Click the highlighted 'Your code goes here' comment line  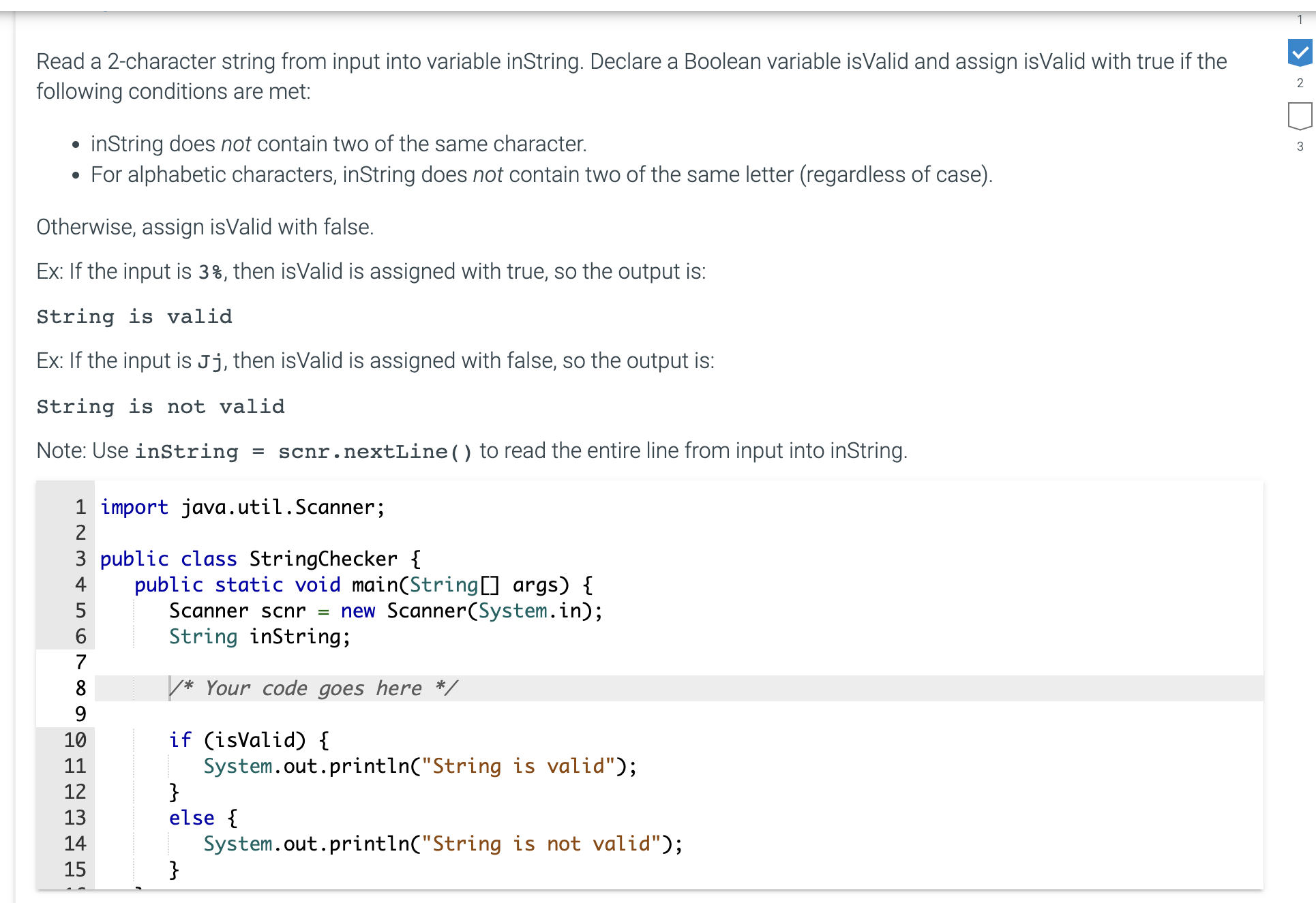pyautogui.click(x=314, y=688)
